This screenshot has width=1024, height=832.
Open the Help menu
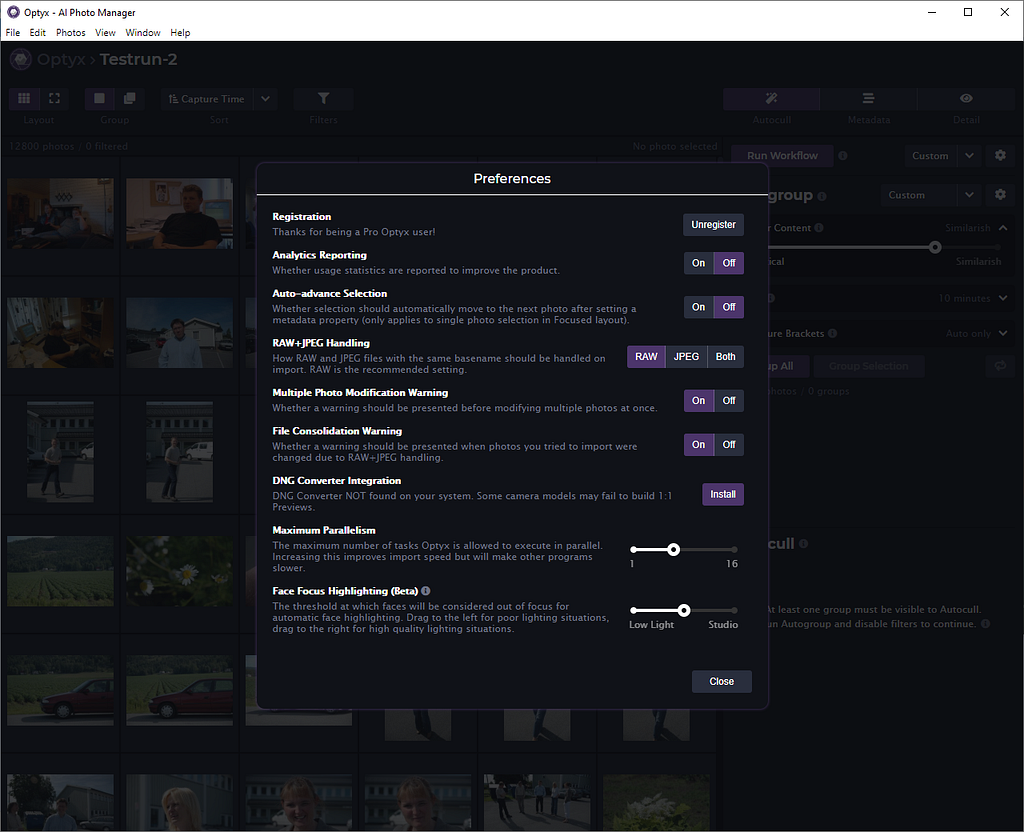[x=180, y=33]
